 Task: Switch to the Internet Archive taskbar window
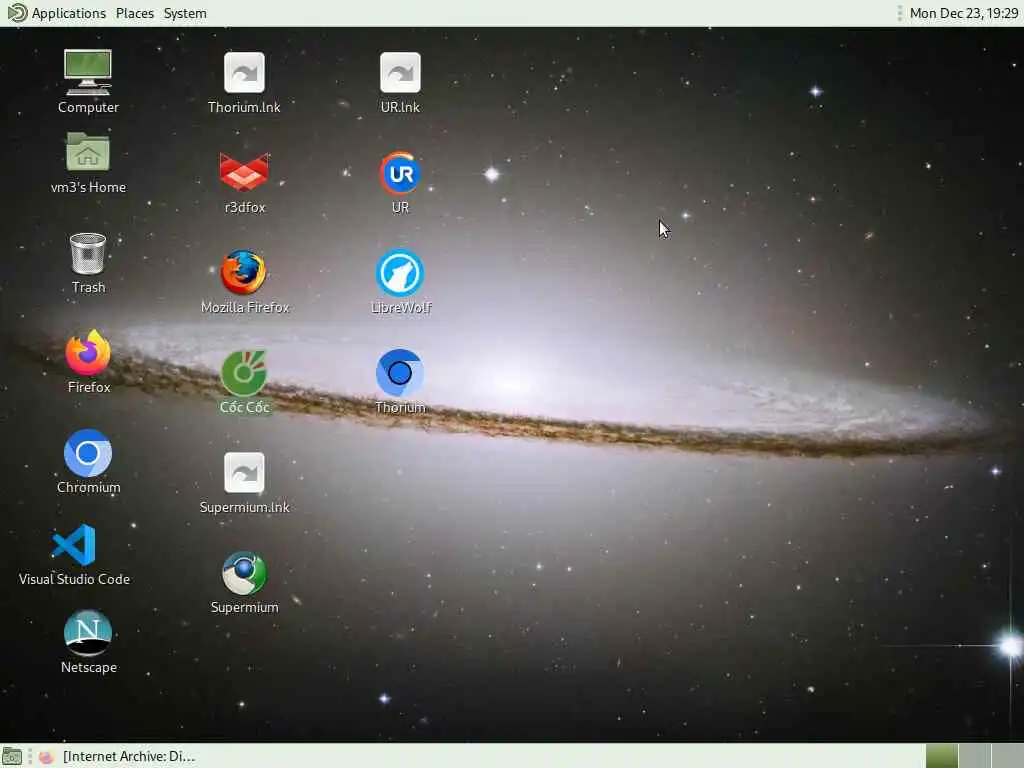pos(116,756)
